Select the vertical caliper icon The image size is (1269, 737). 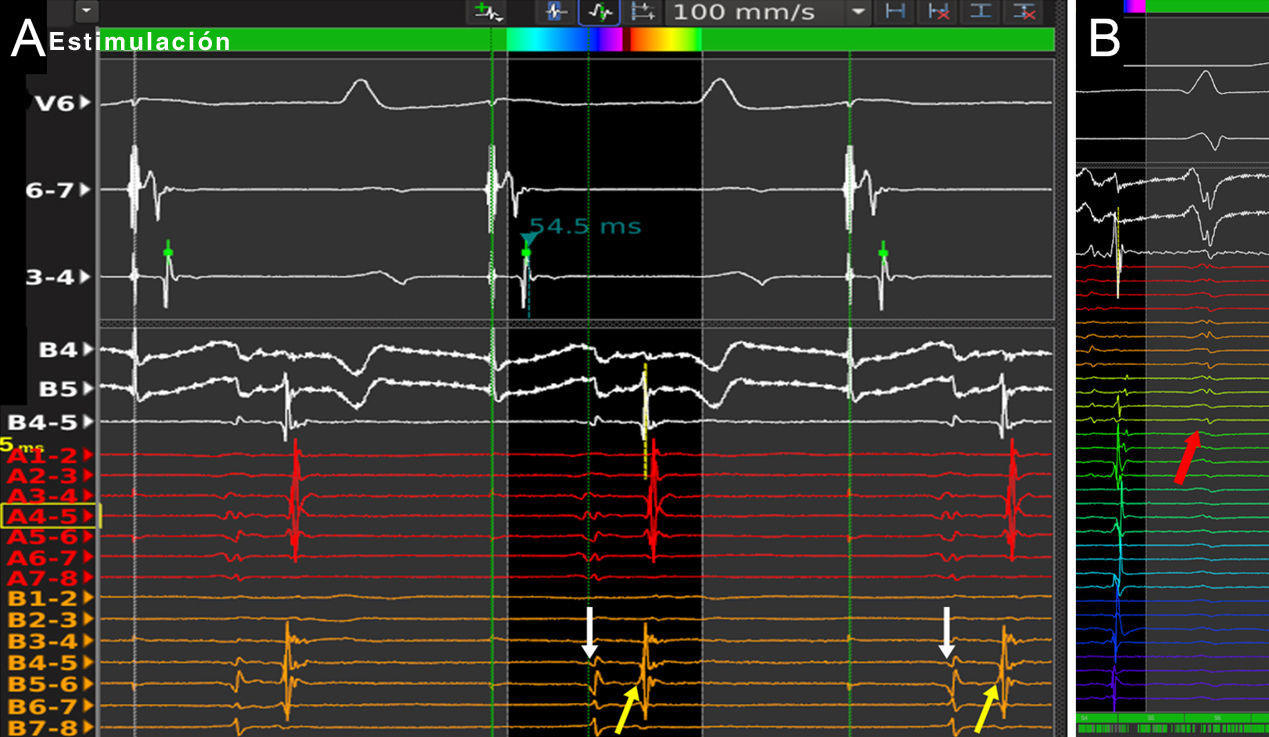pos(981,12)
